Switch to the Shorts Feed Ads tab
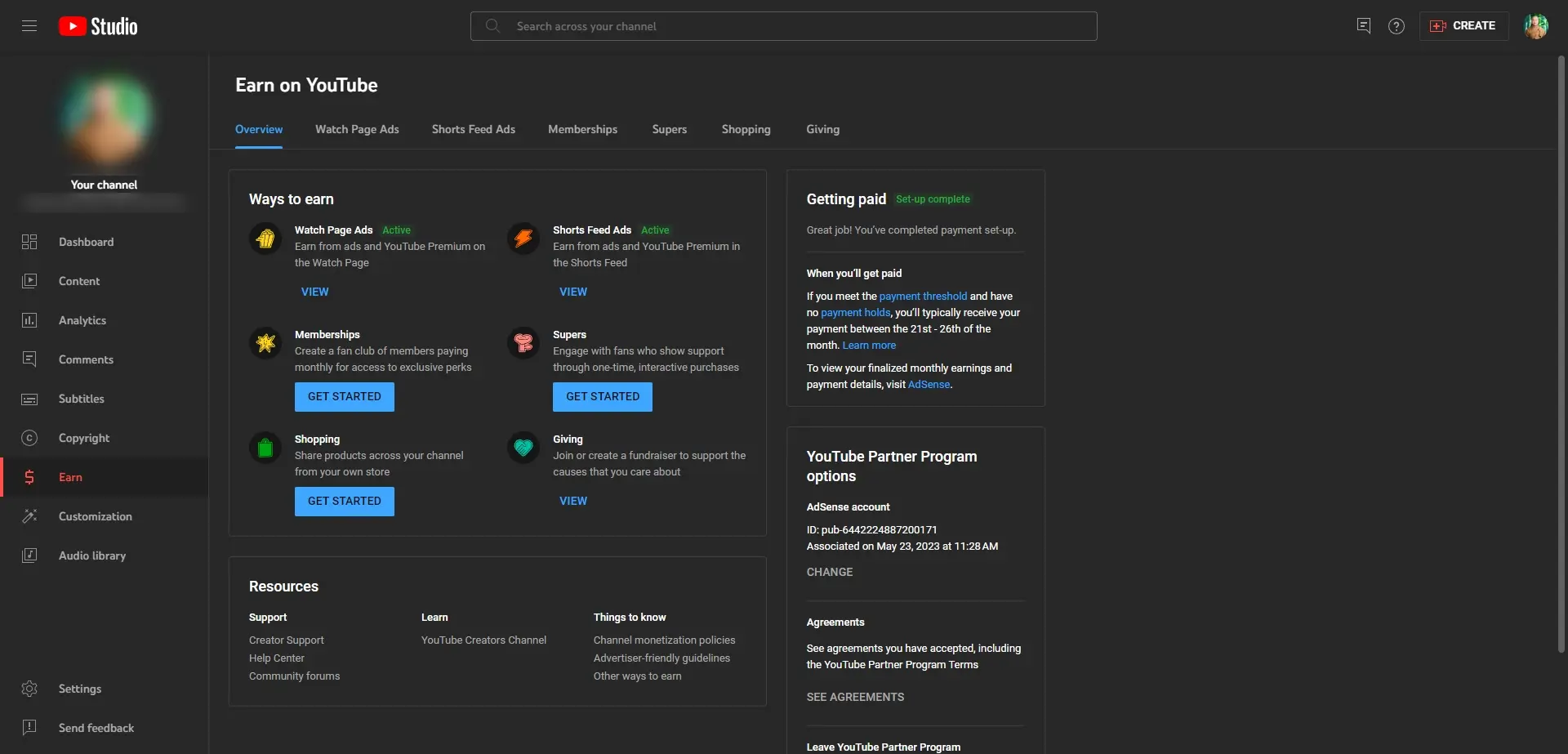 tap(474, 129)
